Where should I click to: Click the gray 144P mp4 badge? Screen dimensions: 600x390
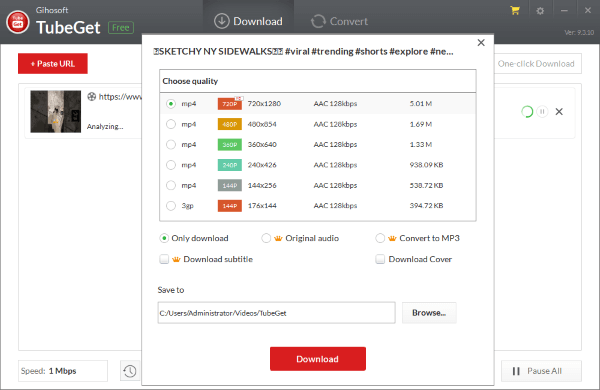(x=230, y=185)
